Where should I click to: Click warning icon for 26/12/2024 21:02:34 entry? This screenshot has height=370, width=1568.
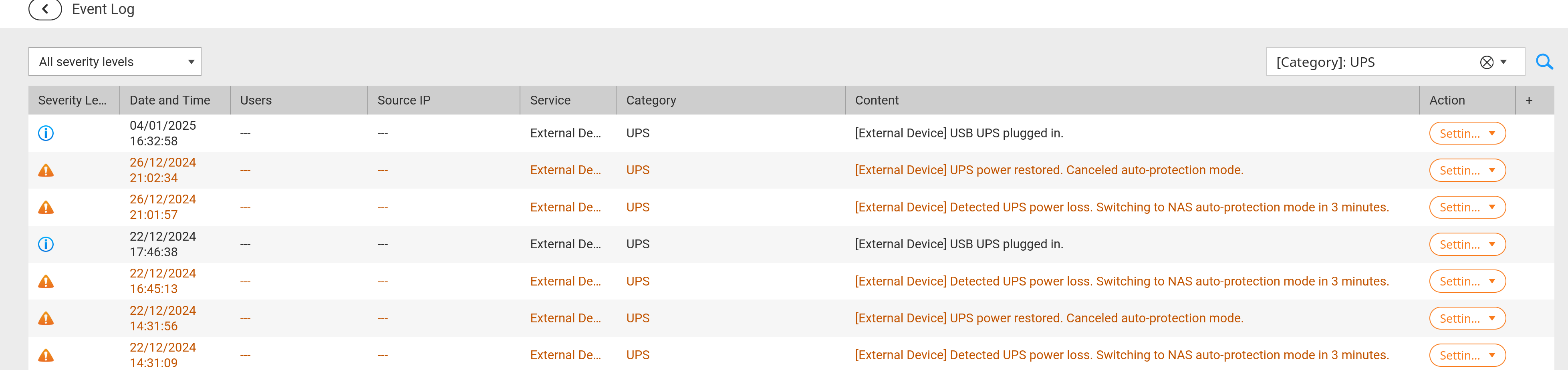(46, 171)
